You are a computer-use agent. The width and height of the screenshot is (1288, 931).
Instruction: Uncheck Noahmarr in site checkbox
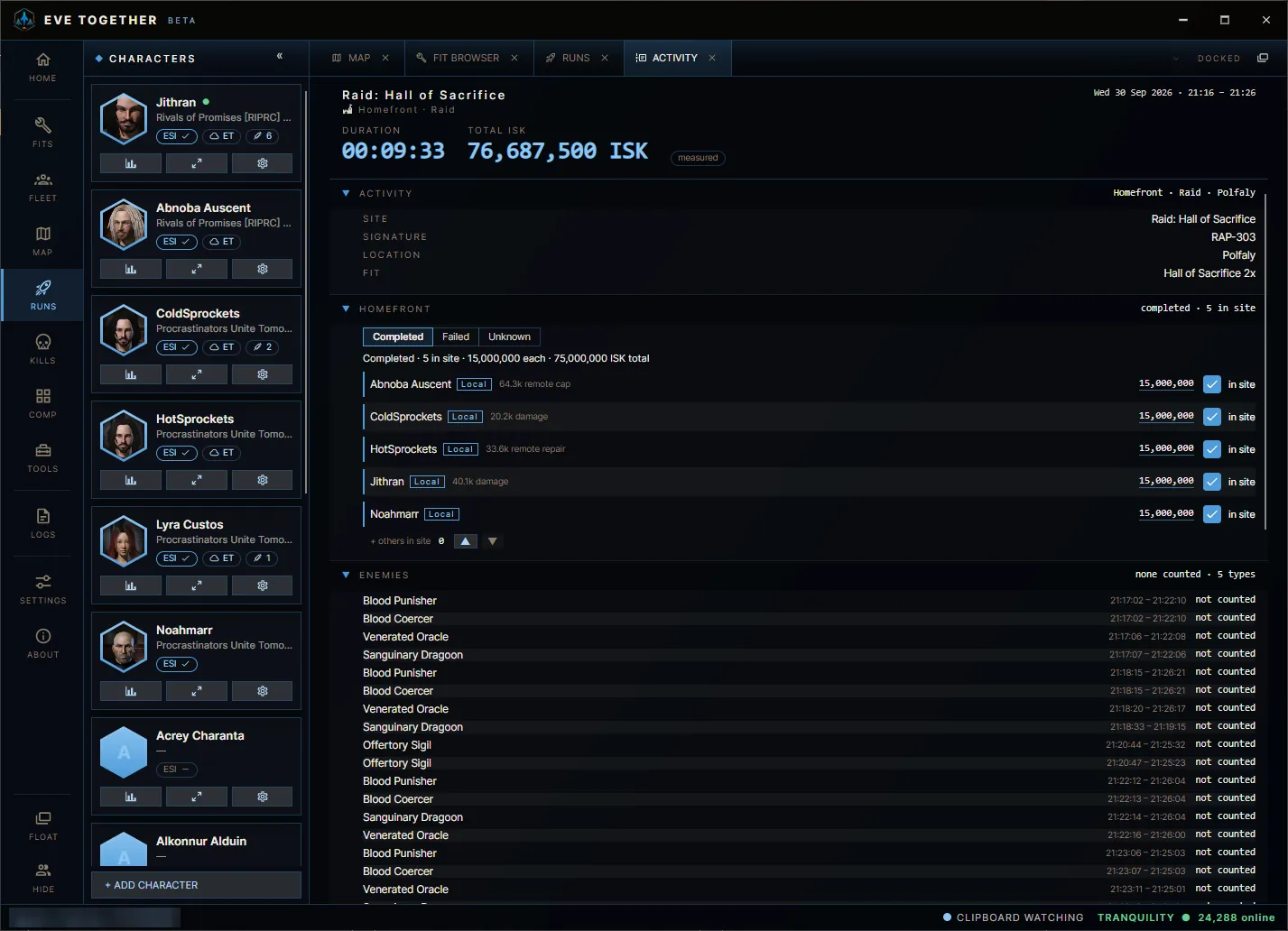click(1212, 514)
